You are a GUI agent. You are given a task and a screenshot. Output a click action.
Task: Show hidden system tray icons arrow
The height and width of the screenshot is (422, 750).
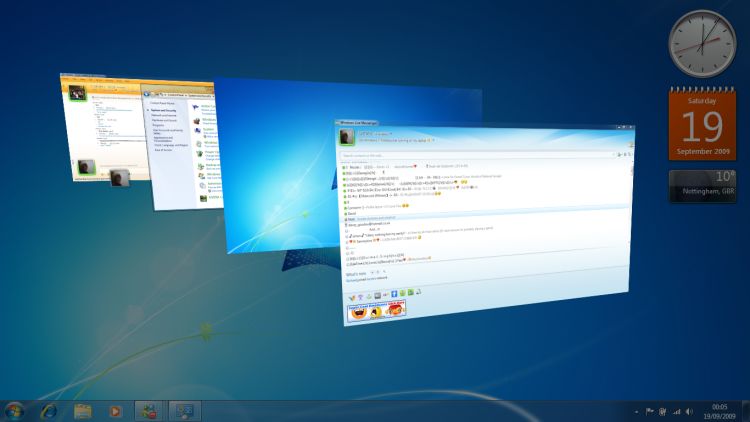[636, 410]
